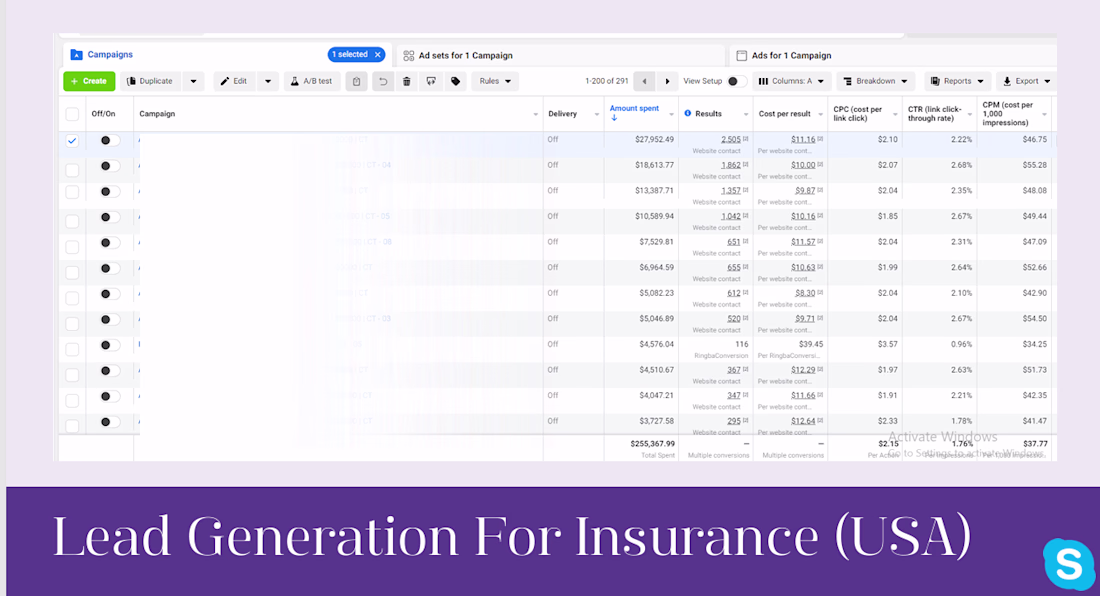Screen dimensions: 1100x596
Task: Click the clipboard icon in the toolbar
Action: tap(356, 81)
